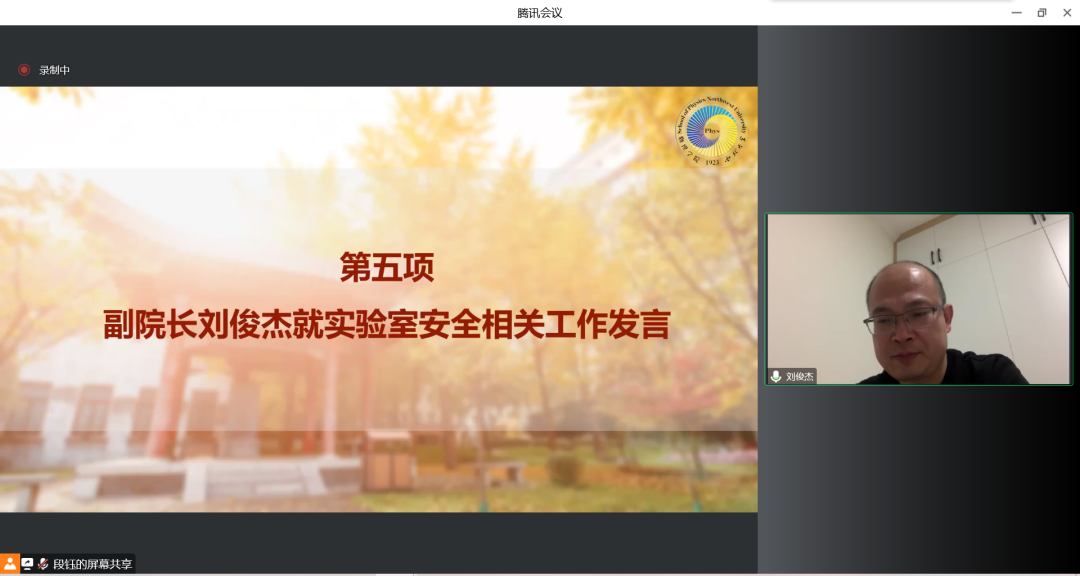Click the green microphone icon on 刘俊杰's video

coord(775,376)
